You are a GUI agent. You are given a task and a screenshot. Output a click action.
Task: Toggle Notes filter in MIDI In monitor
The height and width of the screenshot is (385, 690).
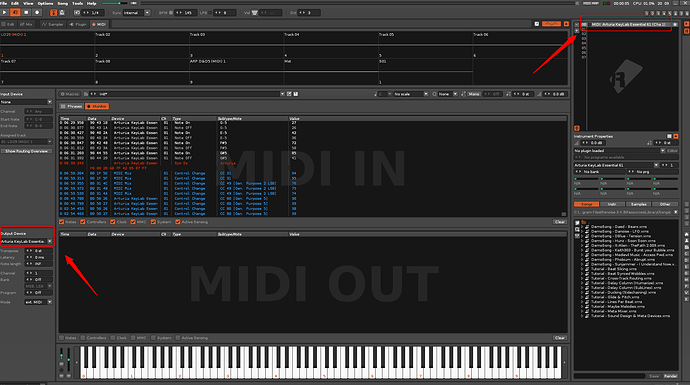(62, 222)
